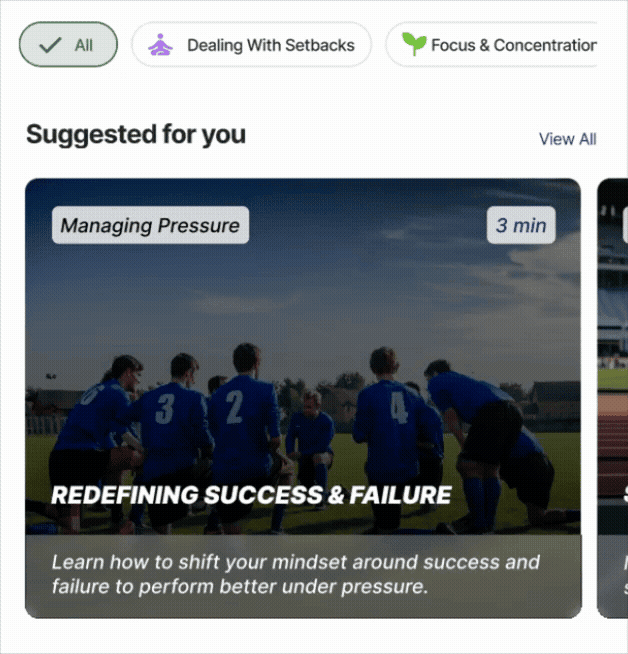Open the partially visible next suggestion card

point(612,400)
